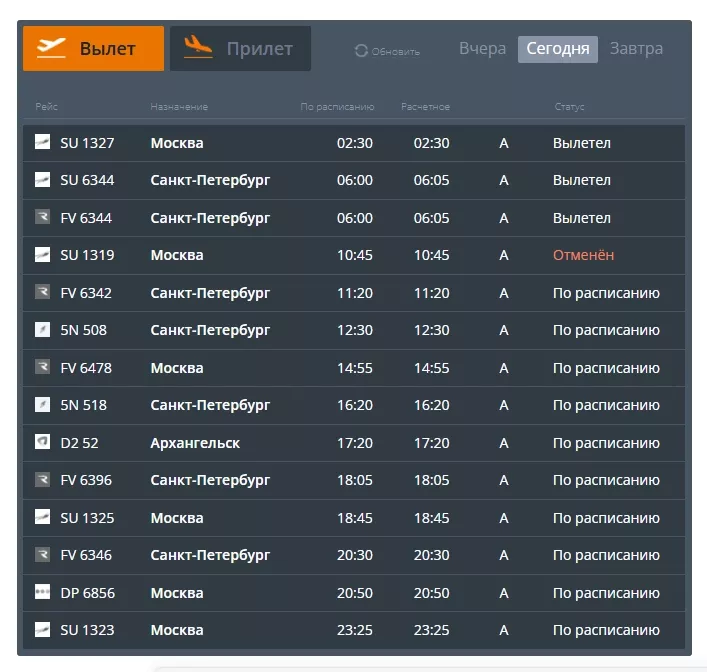Select flight number 5N 508

pyautogui.click(x=83, y=330)
